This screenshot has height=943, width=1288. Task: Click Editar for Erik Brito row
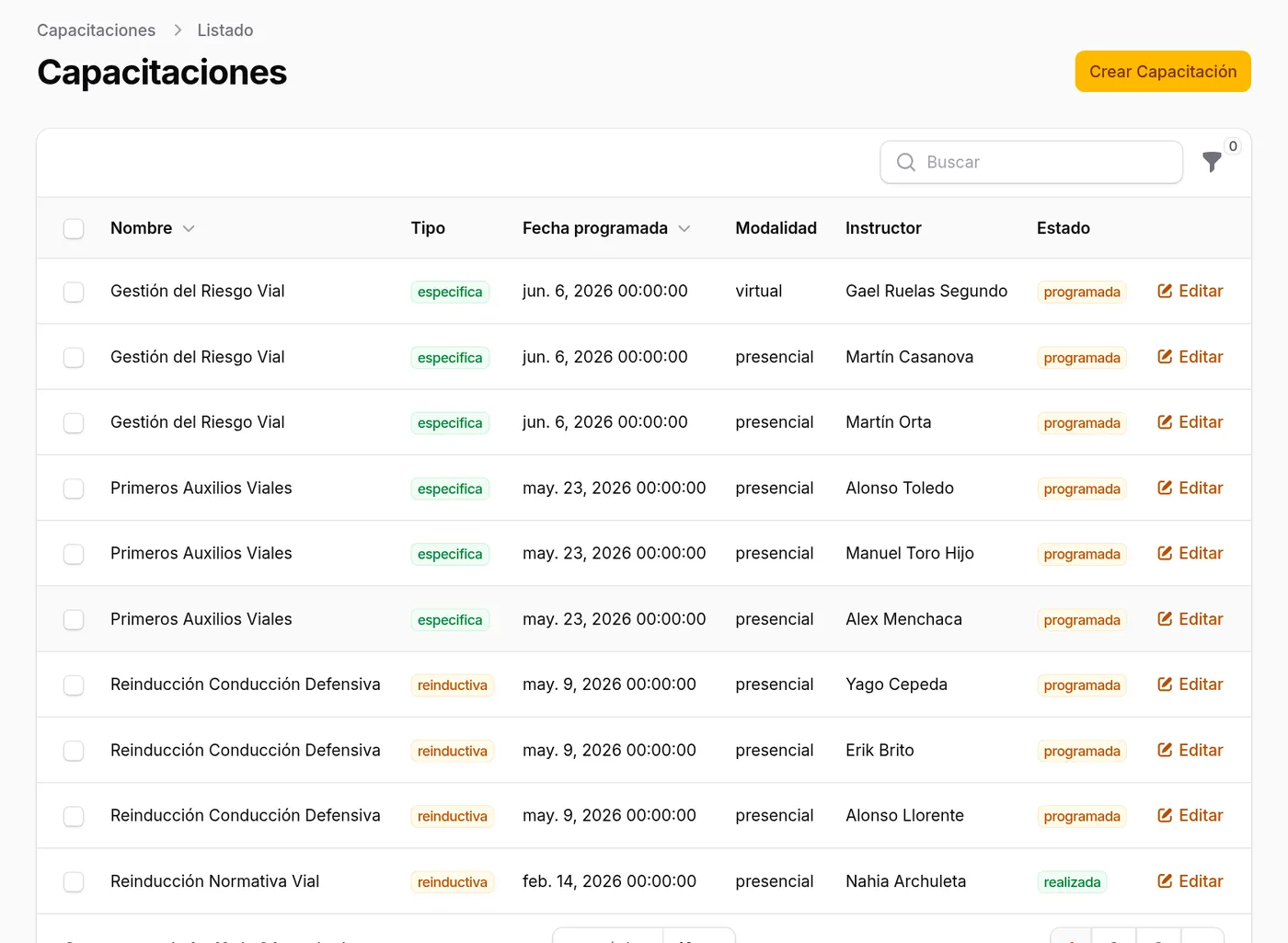1190,750
